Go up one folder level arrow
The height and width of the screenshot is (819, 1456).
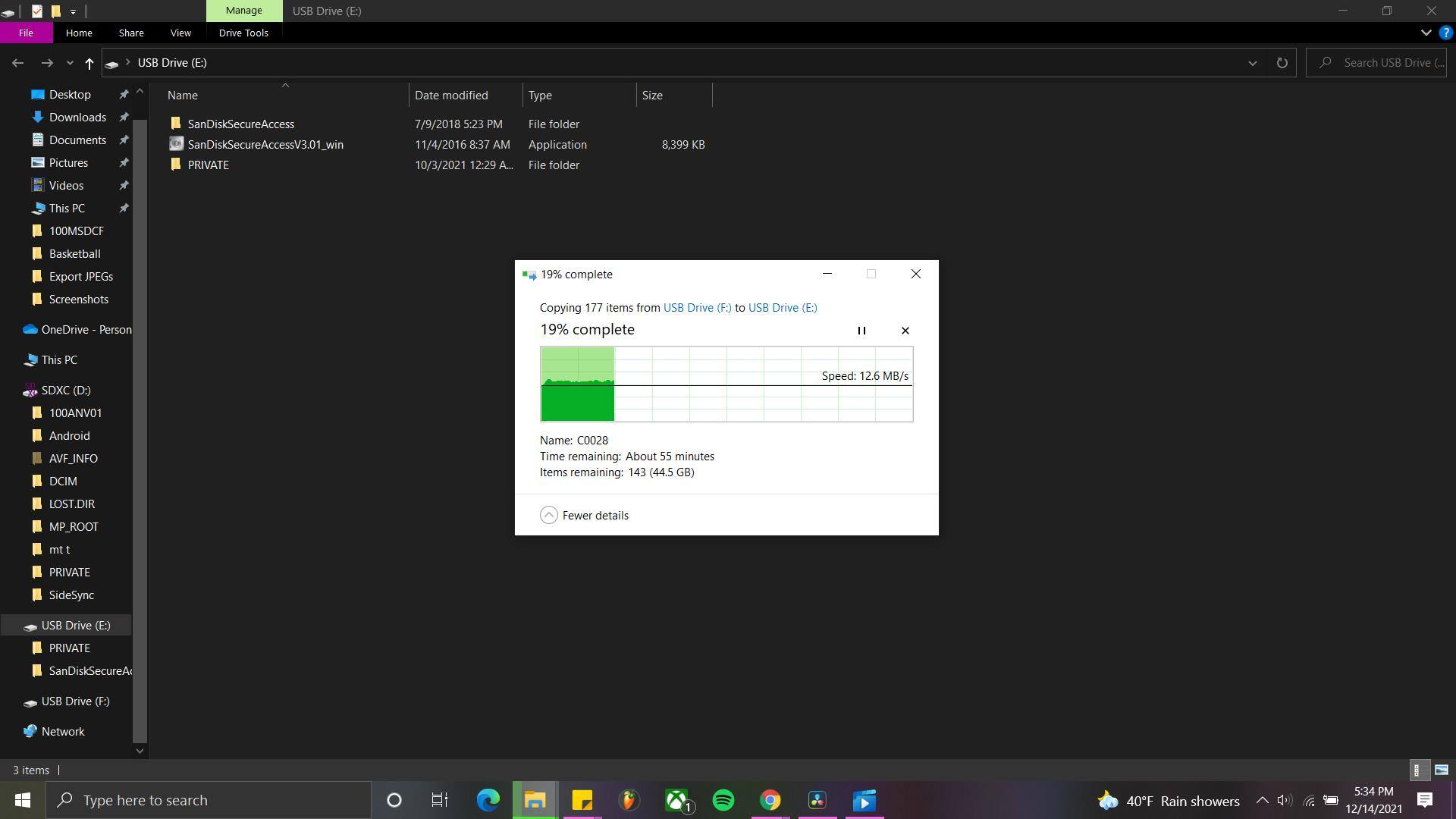pyautogui.click(x=89, y=64)
